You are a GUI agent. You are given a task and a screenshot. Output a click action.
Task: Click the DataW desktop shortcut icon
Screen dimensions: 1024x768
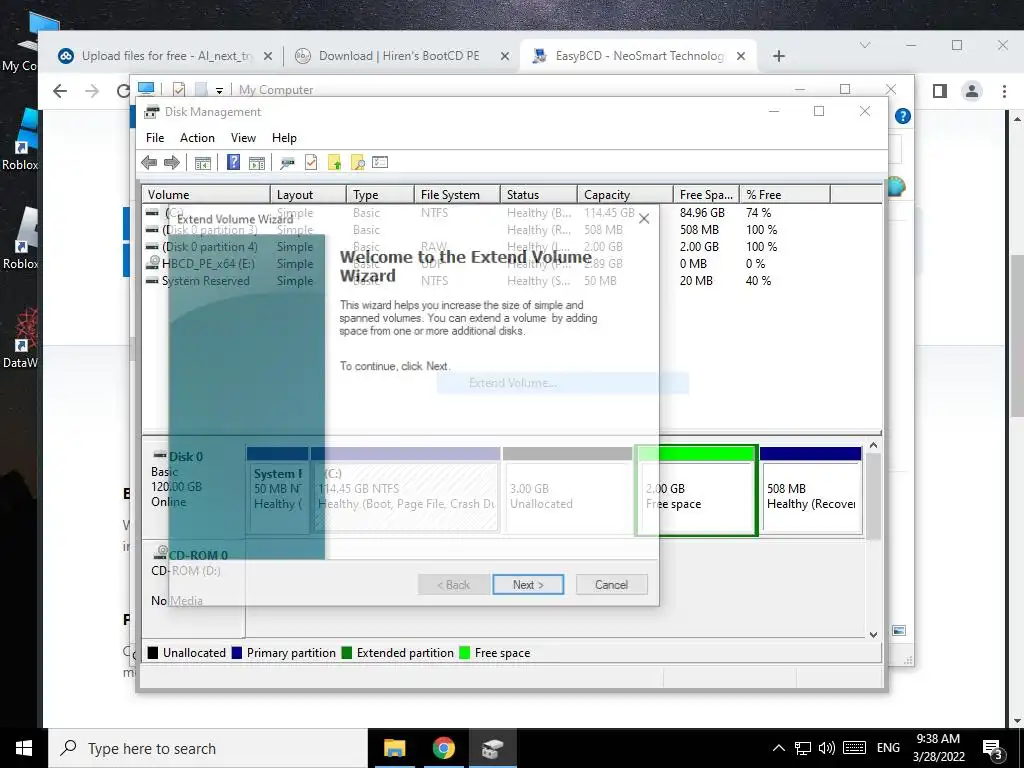(21, 338)
